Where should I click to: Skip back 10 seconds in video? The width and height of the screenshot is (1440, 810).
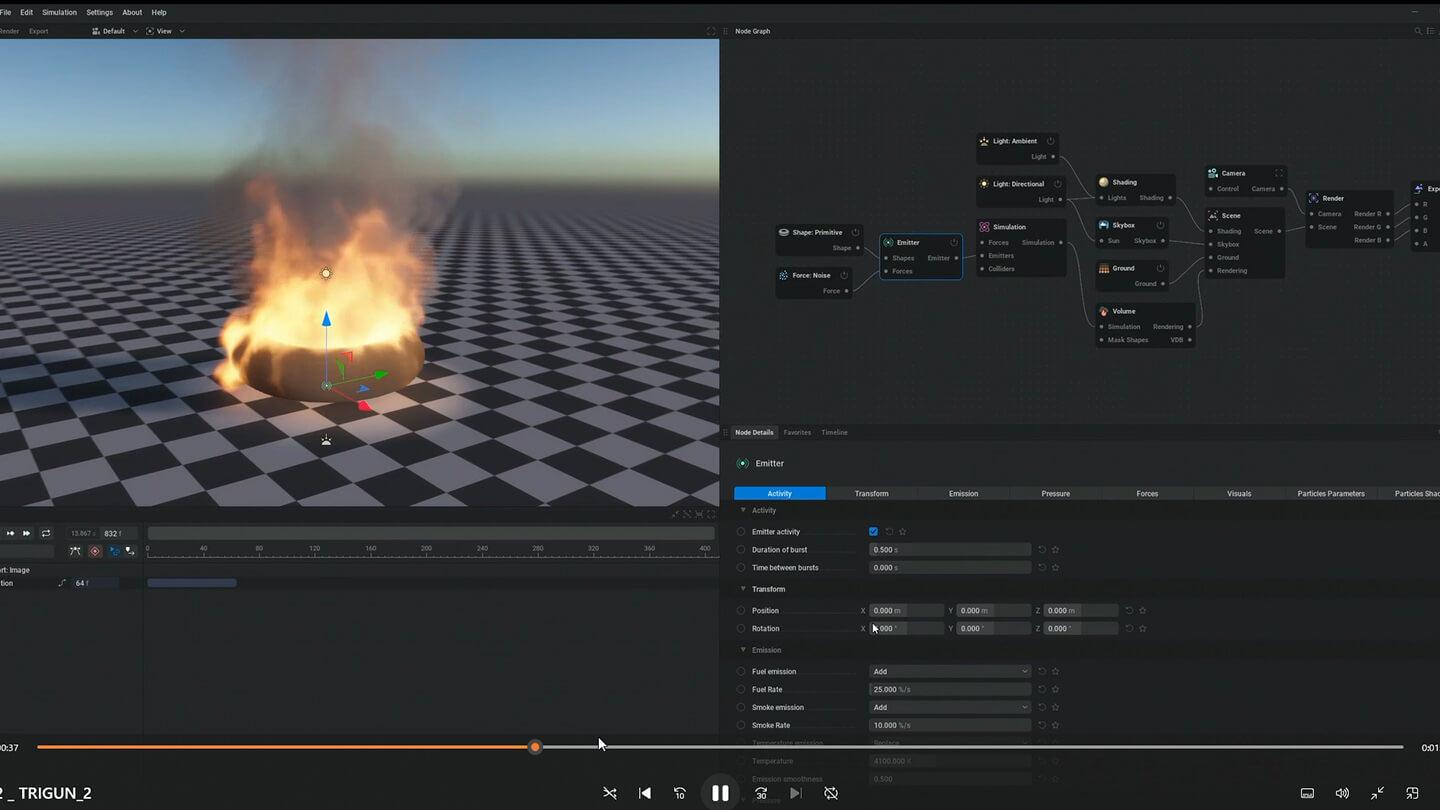tap(680, 793)
